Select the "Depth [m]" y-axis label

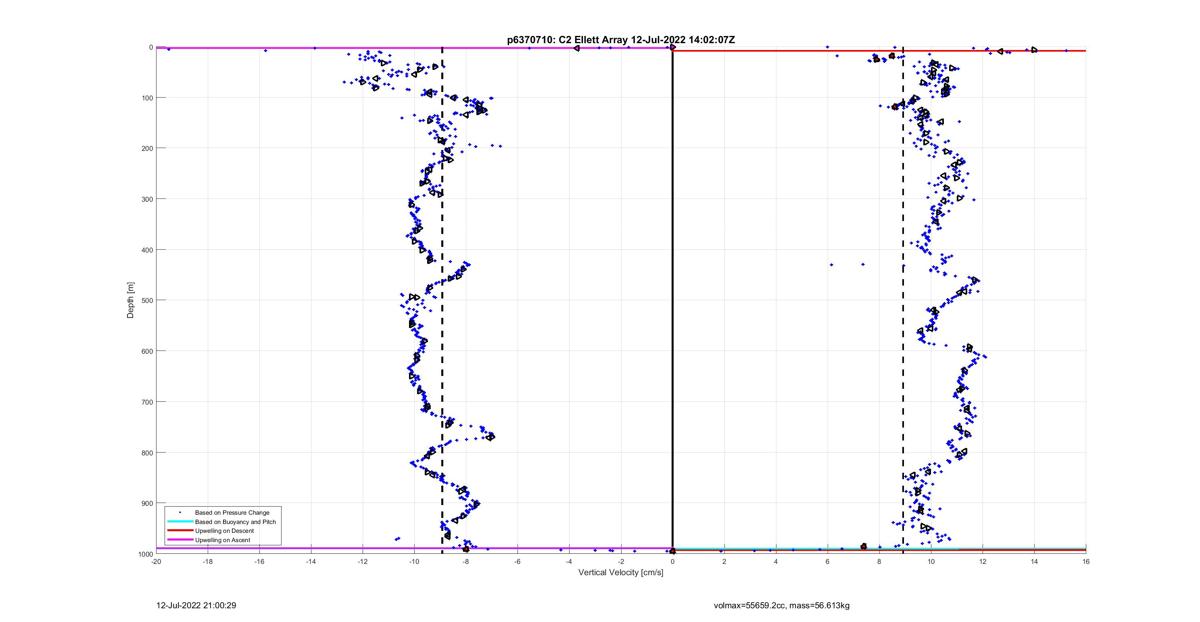click(x=131, y=300)
